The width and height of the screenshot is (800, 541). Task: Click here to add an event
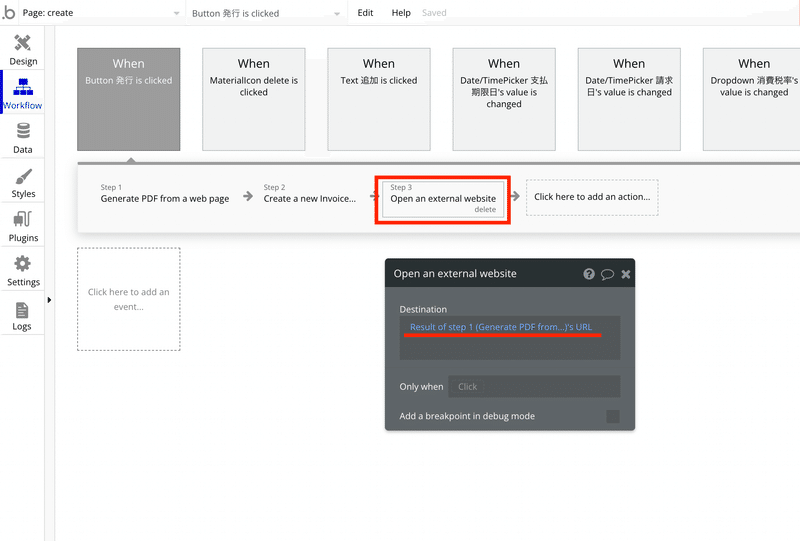[x=129, y=299]
